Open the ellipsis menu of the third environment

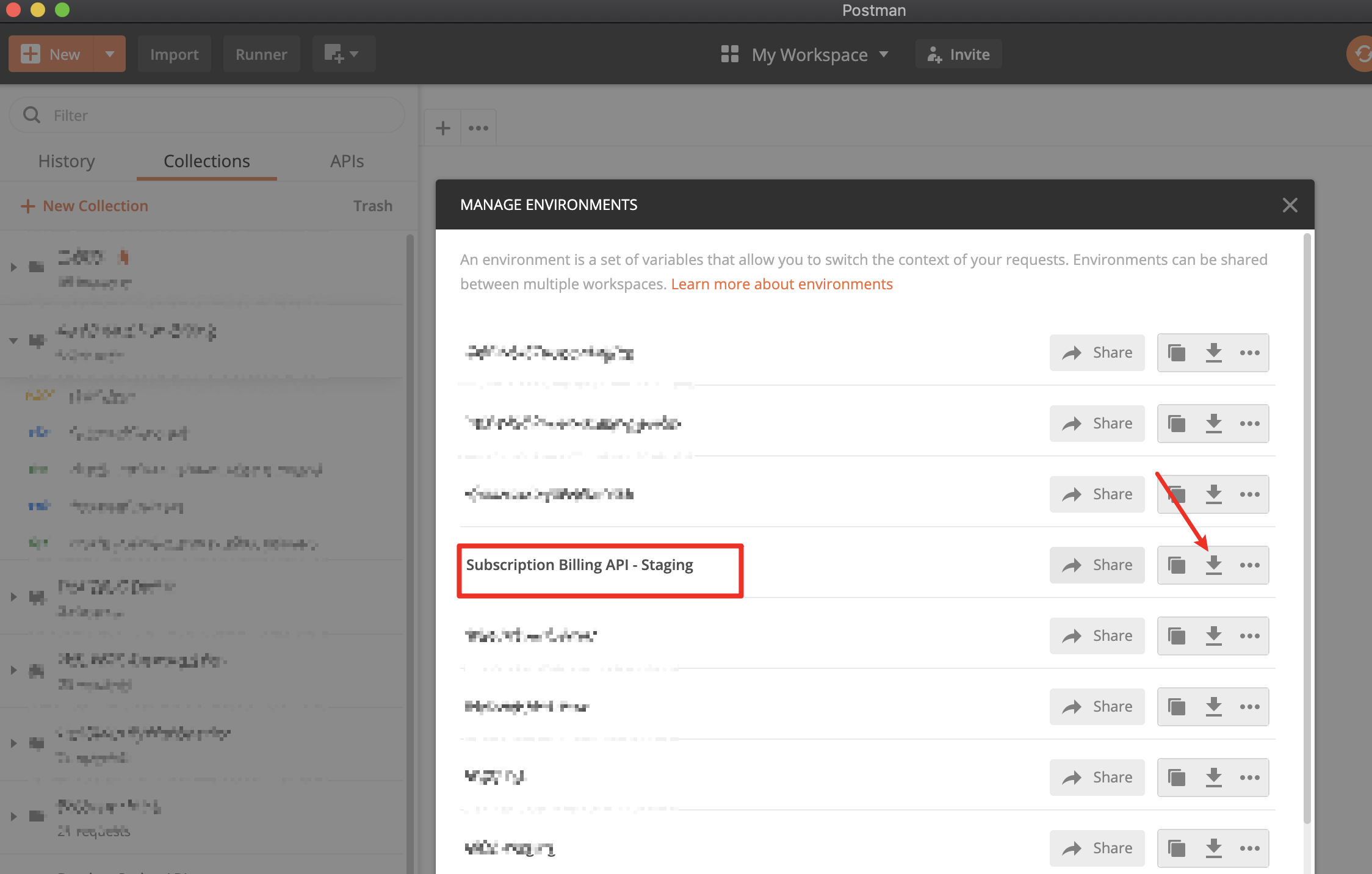click(1249, 494)
